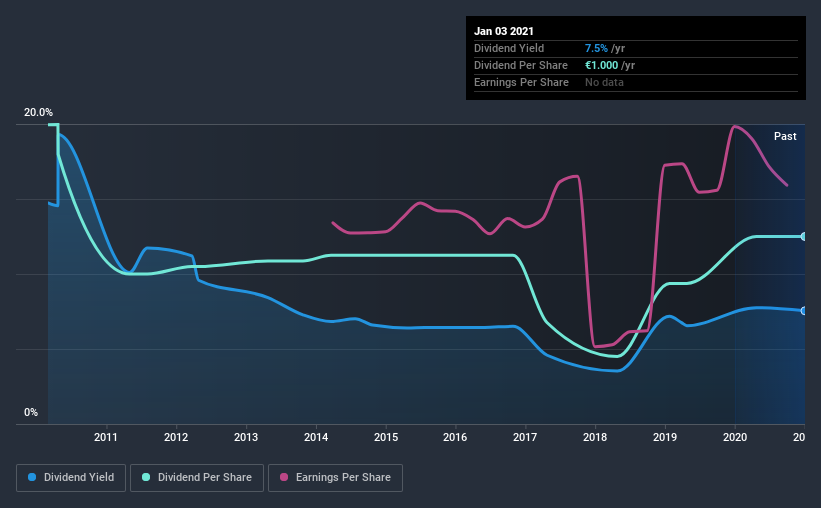Click the Dividend Per Share line endpoint marker
This screenshot has width=821, height=508.
803,237
